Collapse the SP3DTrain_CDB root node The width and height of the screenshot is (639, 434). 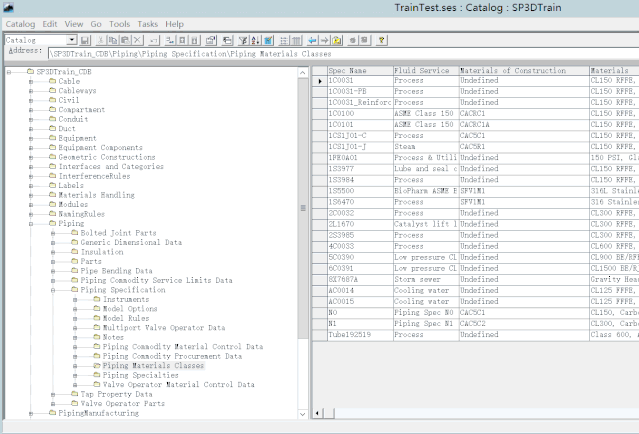pos(9,72)
